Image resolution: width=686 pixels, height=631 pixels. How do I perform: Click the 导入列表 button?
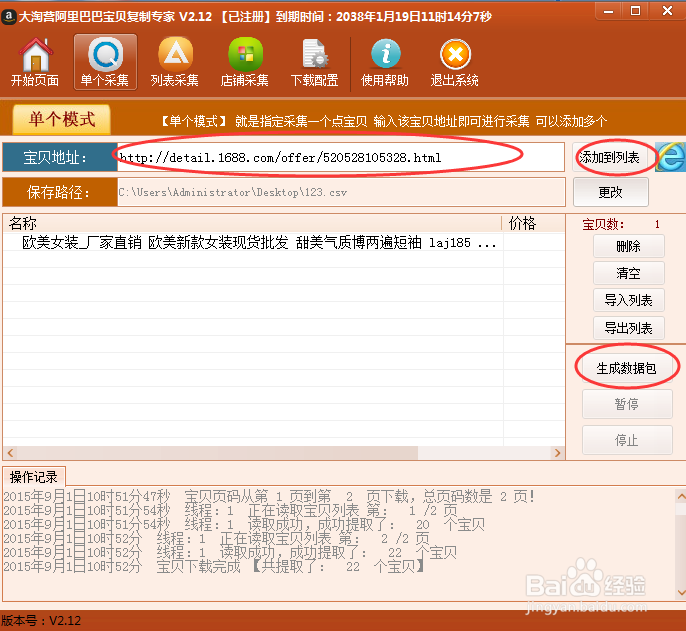pos(629,300)
